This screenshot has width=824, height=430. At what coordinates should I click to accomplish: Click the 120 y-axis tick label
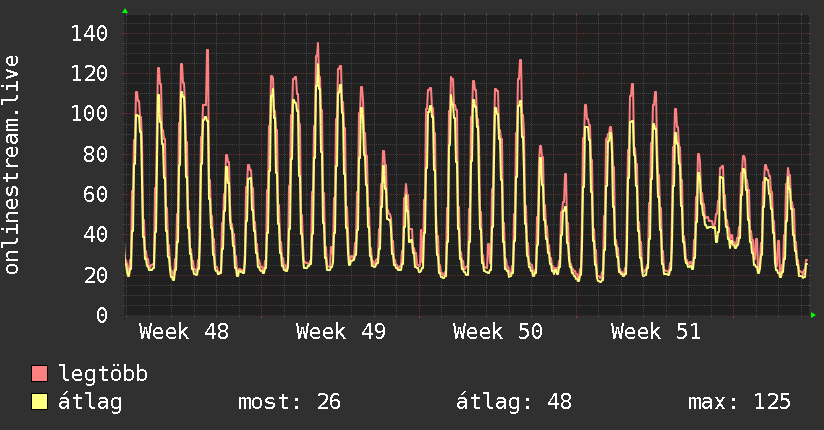pos(89,74)
